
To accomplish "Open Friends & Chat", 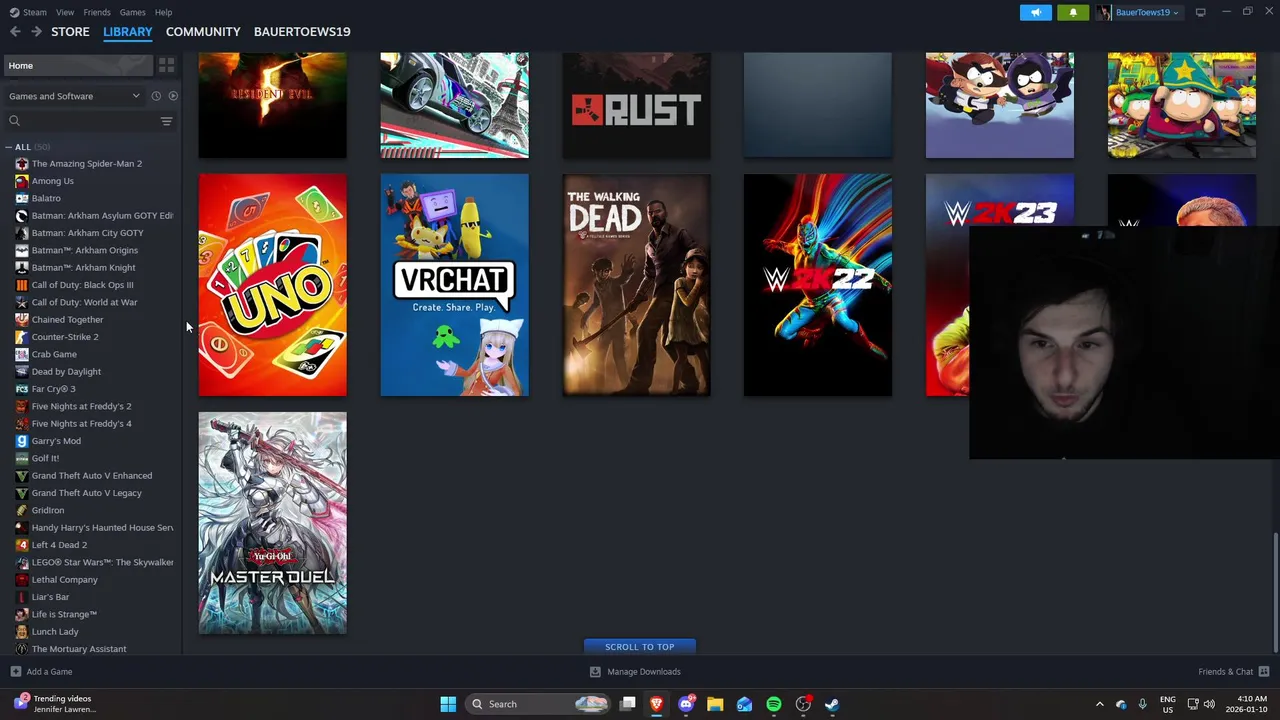I will [1234, 672].
